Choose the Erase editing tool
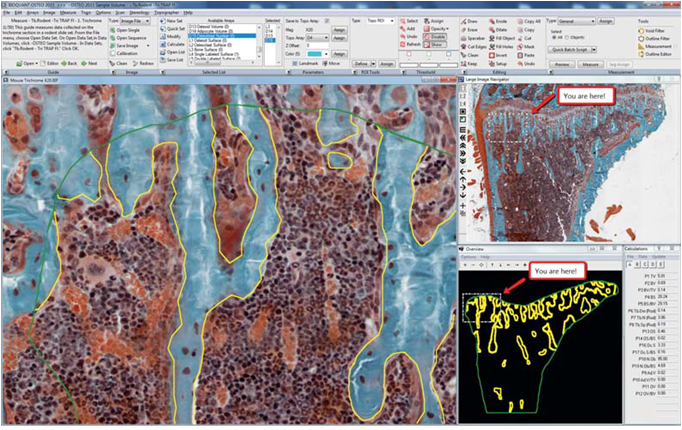The height and width of the screenshot is (430, 682). click(463, 28)
